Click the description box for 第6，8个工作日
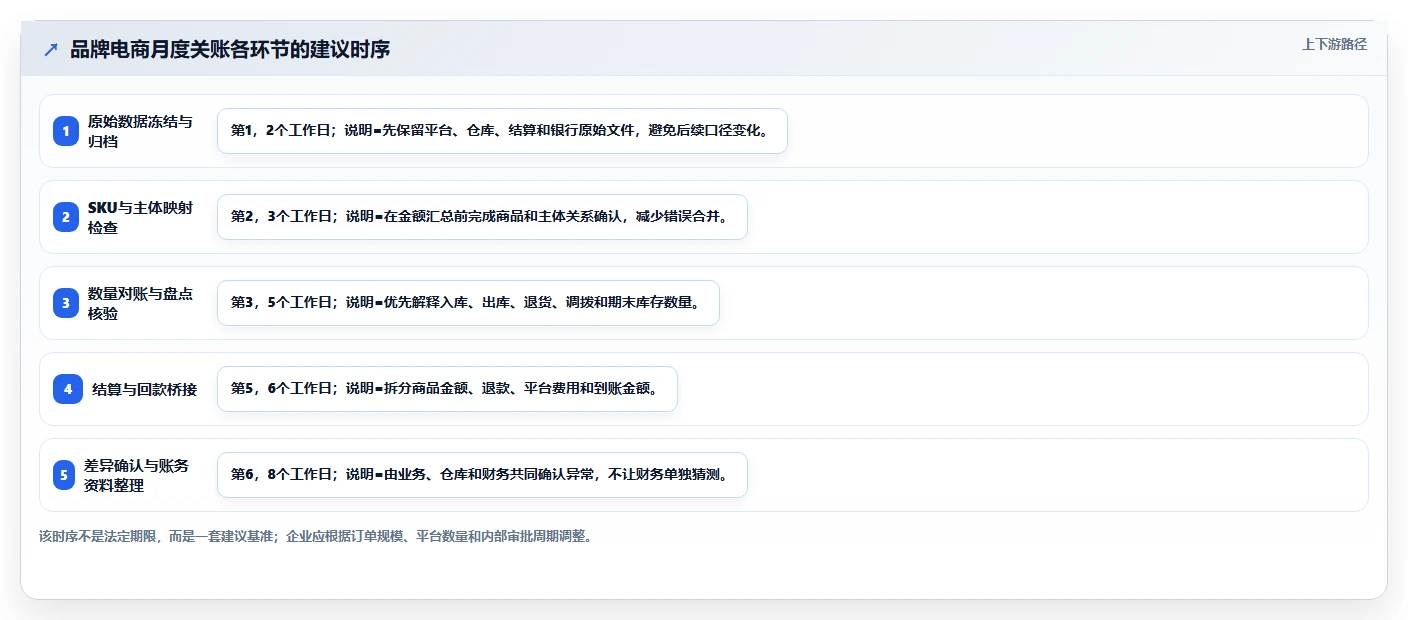Viewport: 1408px width, 620px height. pos(482,475)
